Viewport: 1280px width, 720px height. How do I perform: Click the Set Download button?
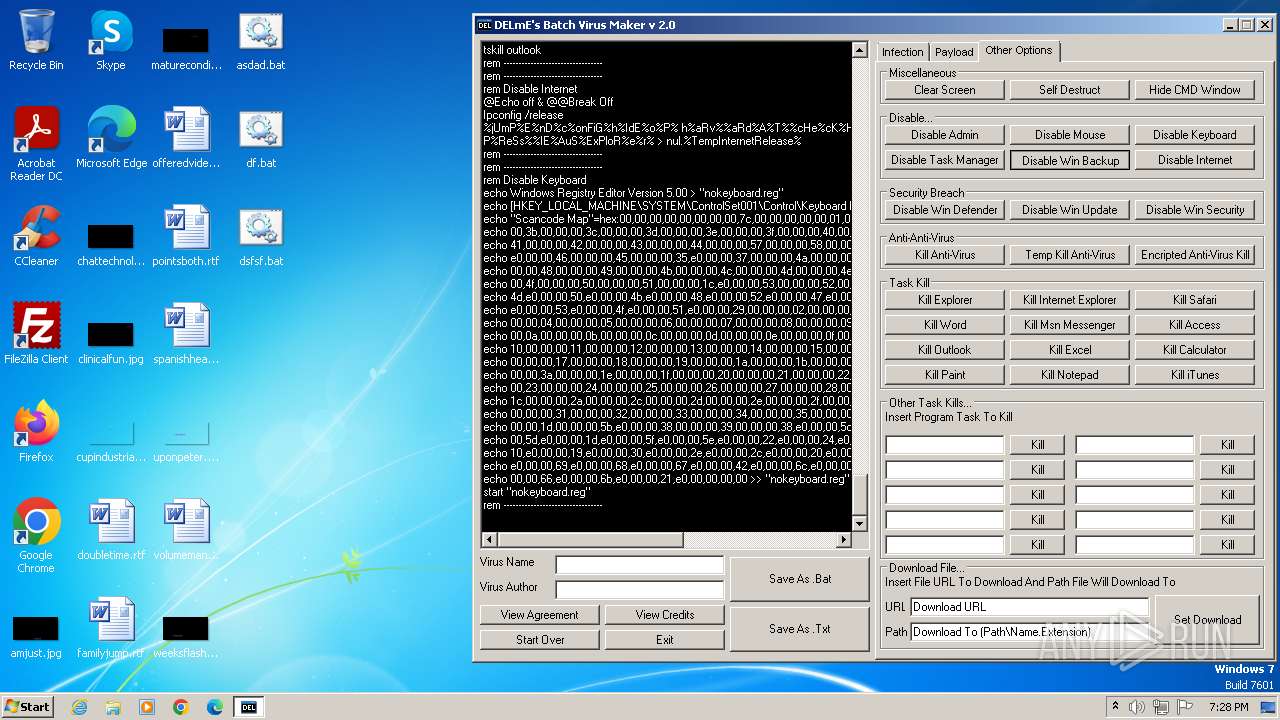(1207, 620)
